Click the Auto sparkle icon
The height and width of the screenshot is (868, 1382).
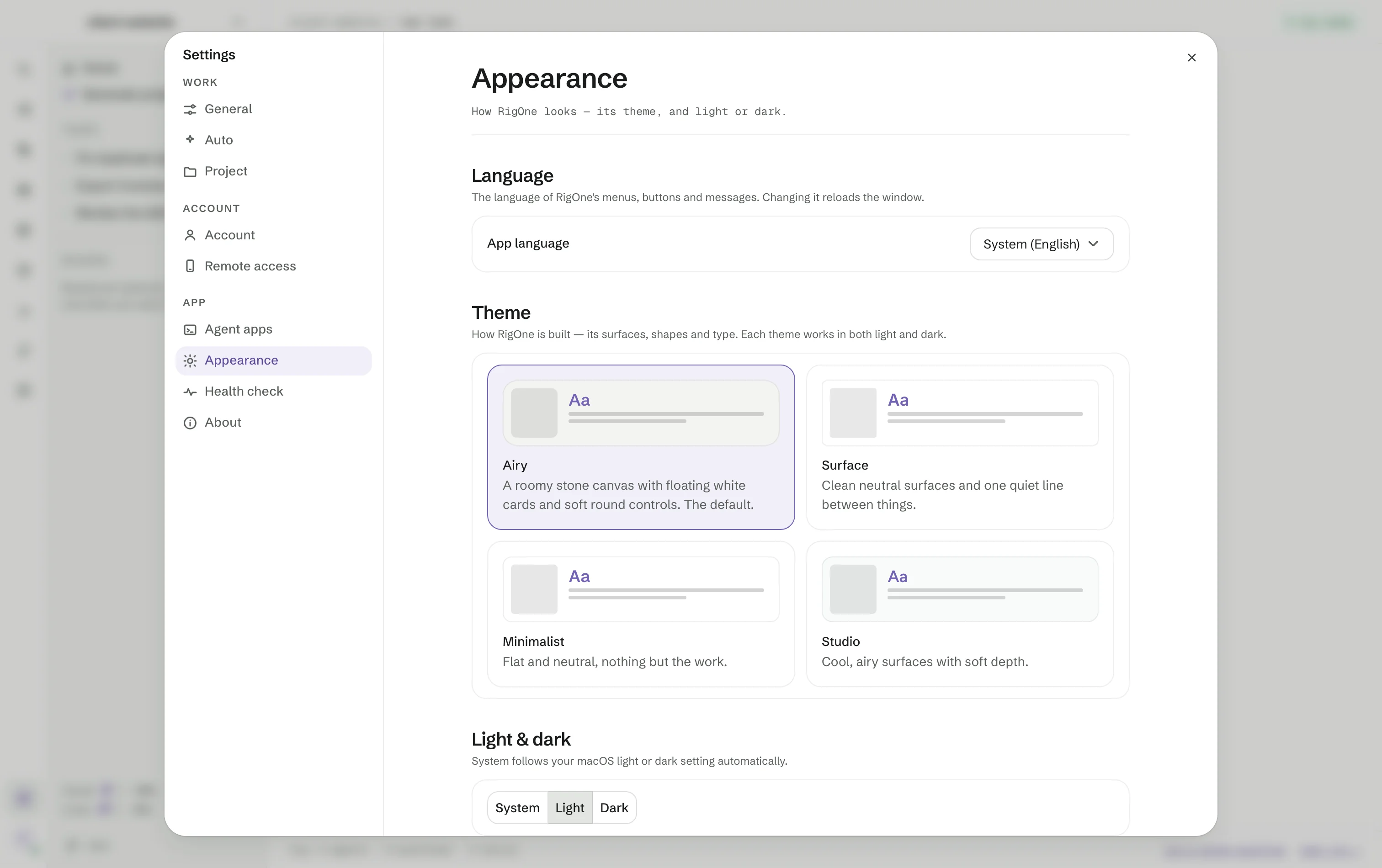[x=190, y=139]
